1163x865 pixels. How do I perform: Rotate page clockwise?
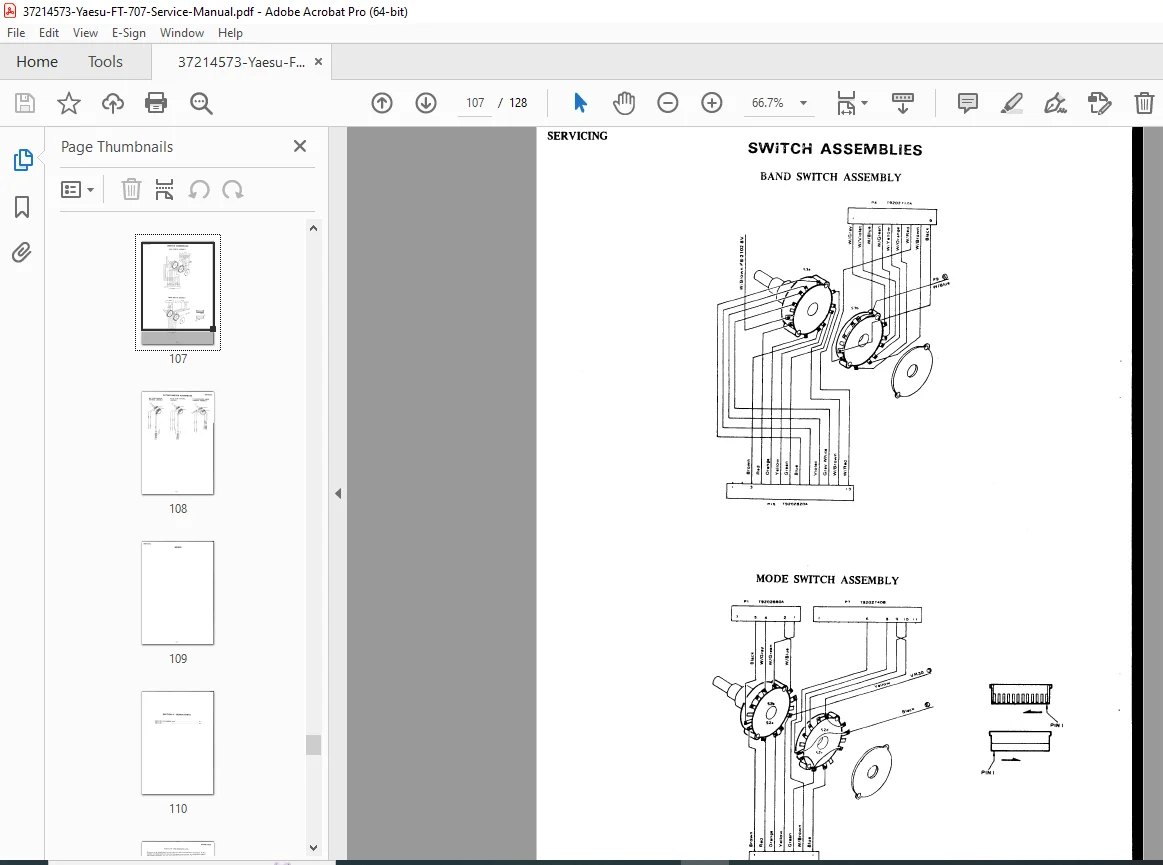(x=233, y=190)
